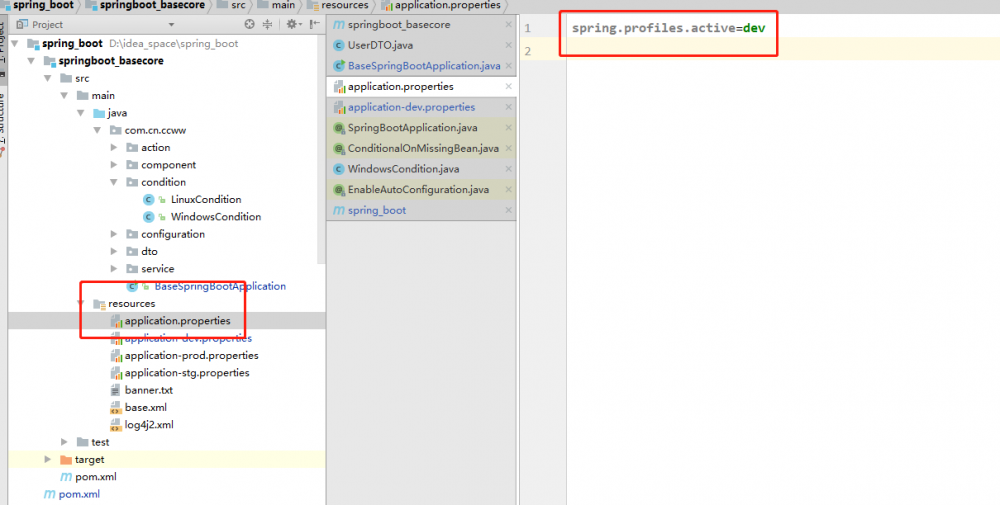Select the application.properties editor tab

(x=422, y=87)
